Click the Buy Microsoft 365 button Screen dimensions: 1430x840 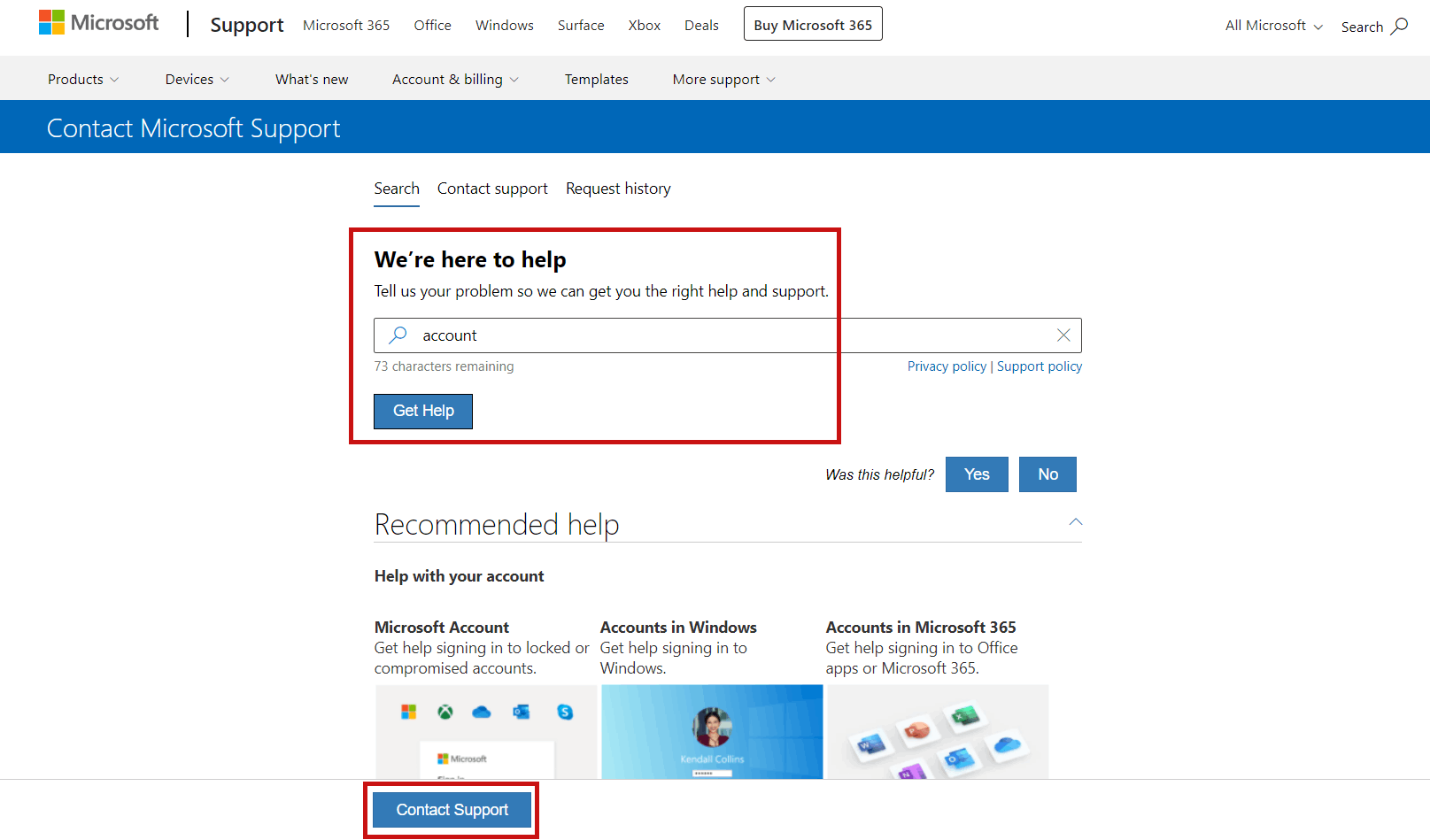pyautogui.click(x=813, y=24)
